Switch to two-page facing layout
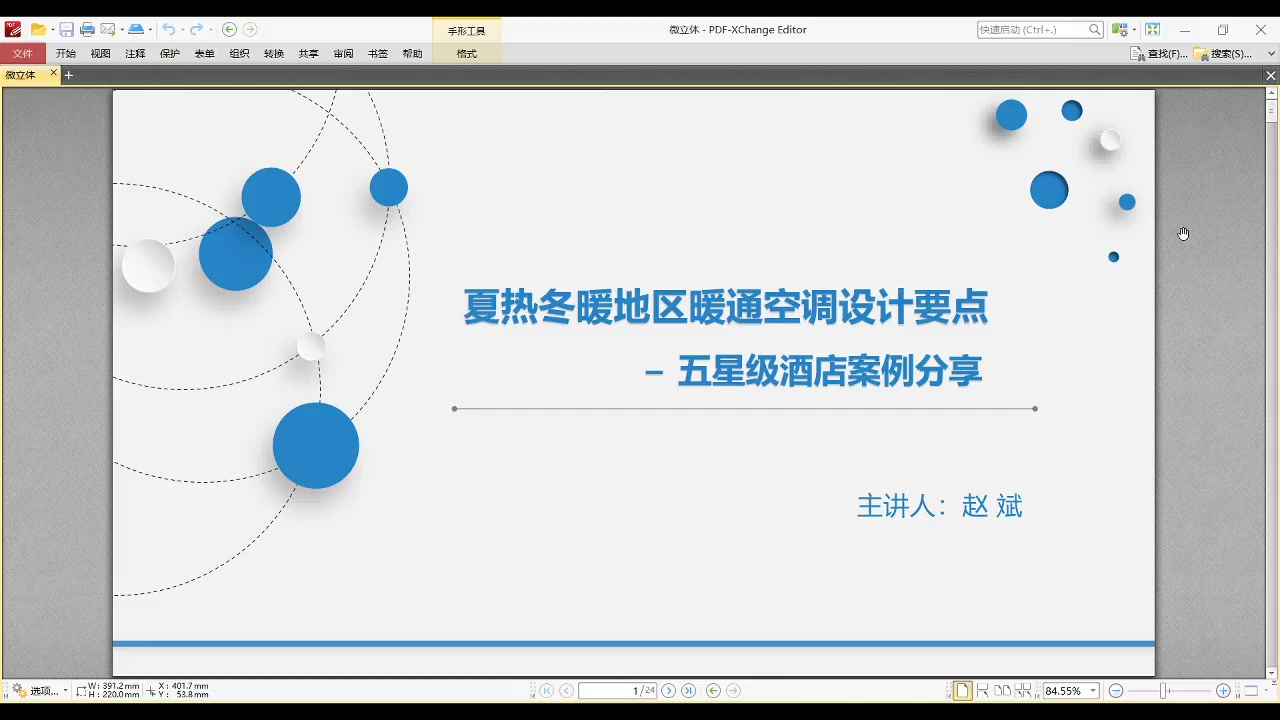 coord(1002,691)
